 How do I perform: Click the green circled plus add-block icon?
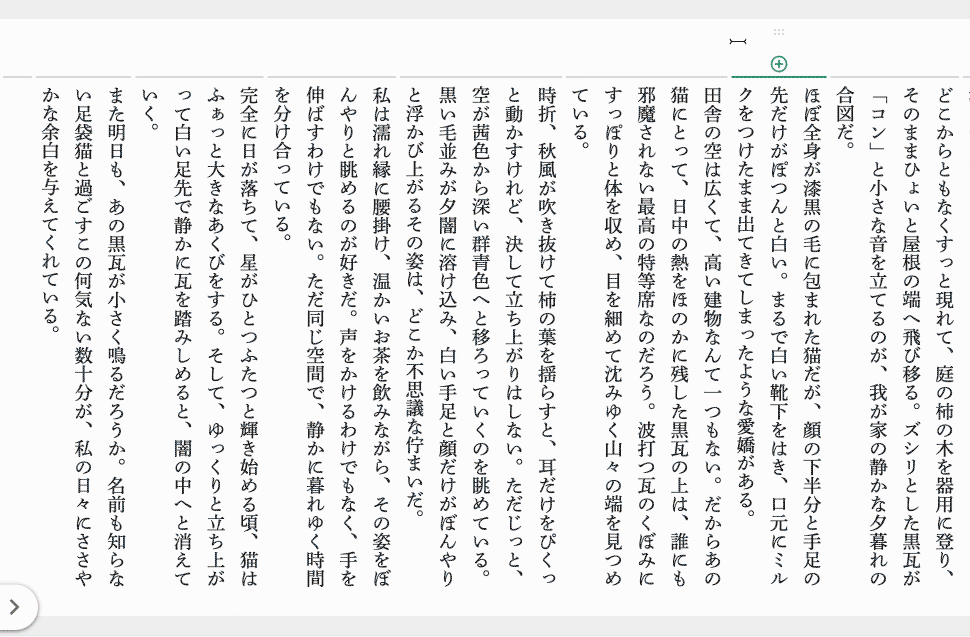coord(779,64)
